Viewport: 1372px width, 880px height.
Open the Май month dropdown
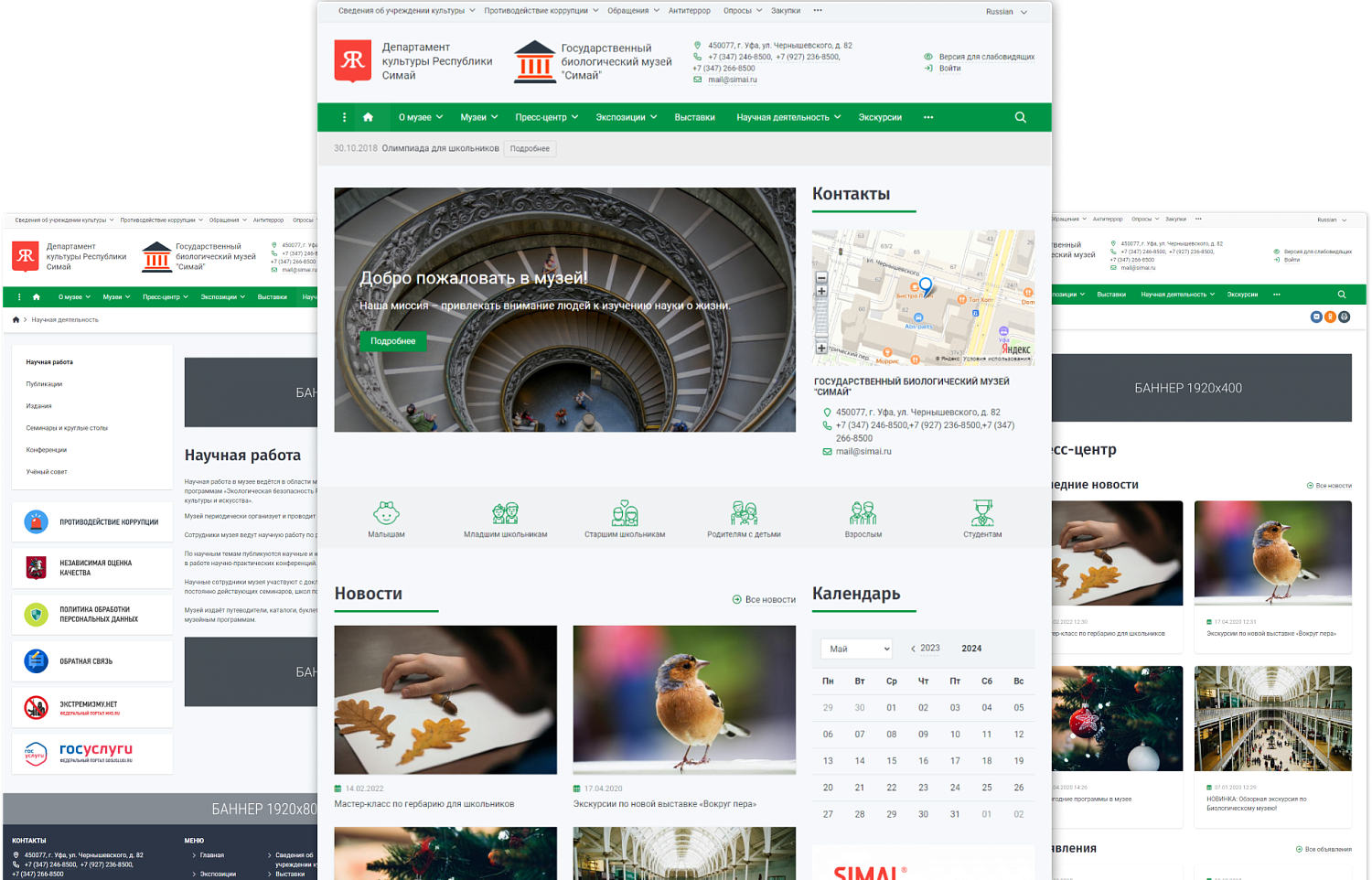pyautogui.click(x=856, y=649)
